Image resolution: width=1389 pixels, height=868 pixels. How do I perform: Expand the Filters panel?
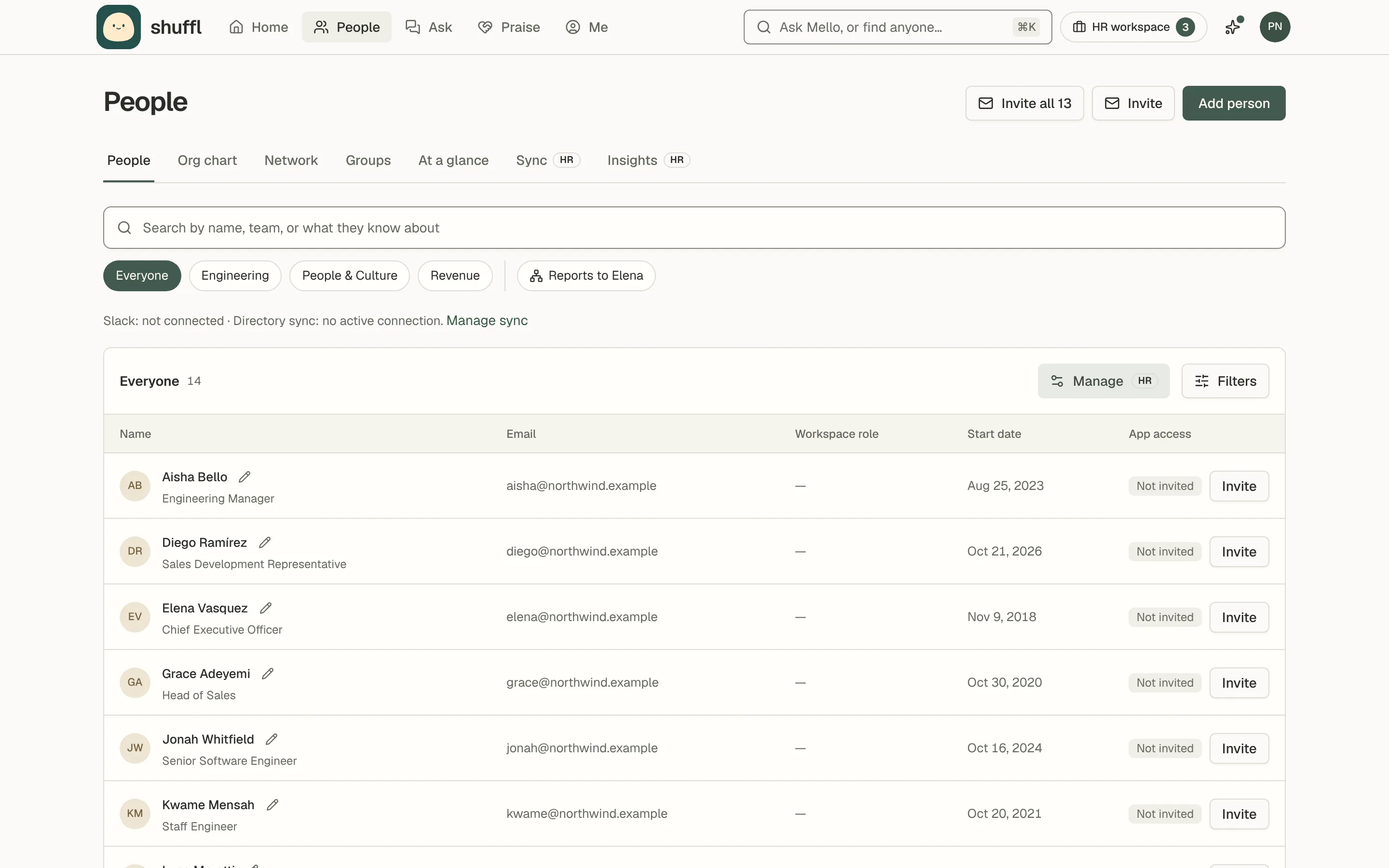1225,380
